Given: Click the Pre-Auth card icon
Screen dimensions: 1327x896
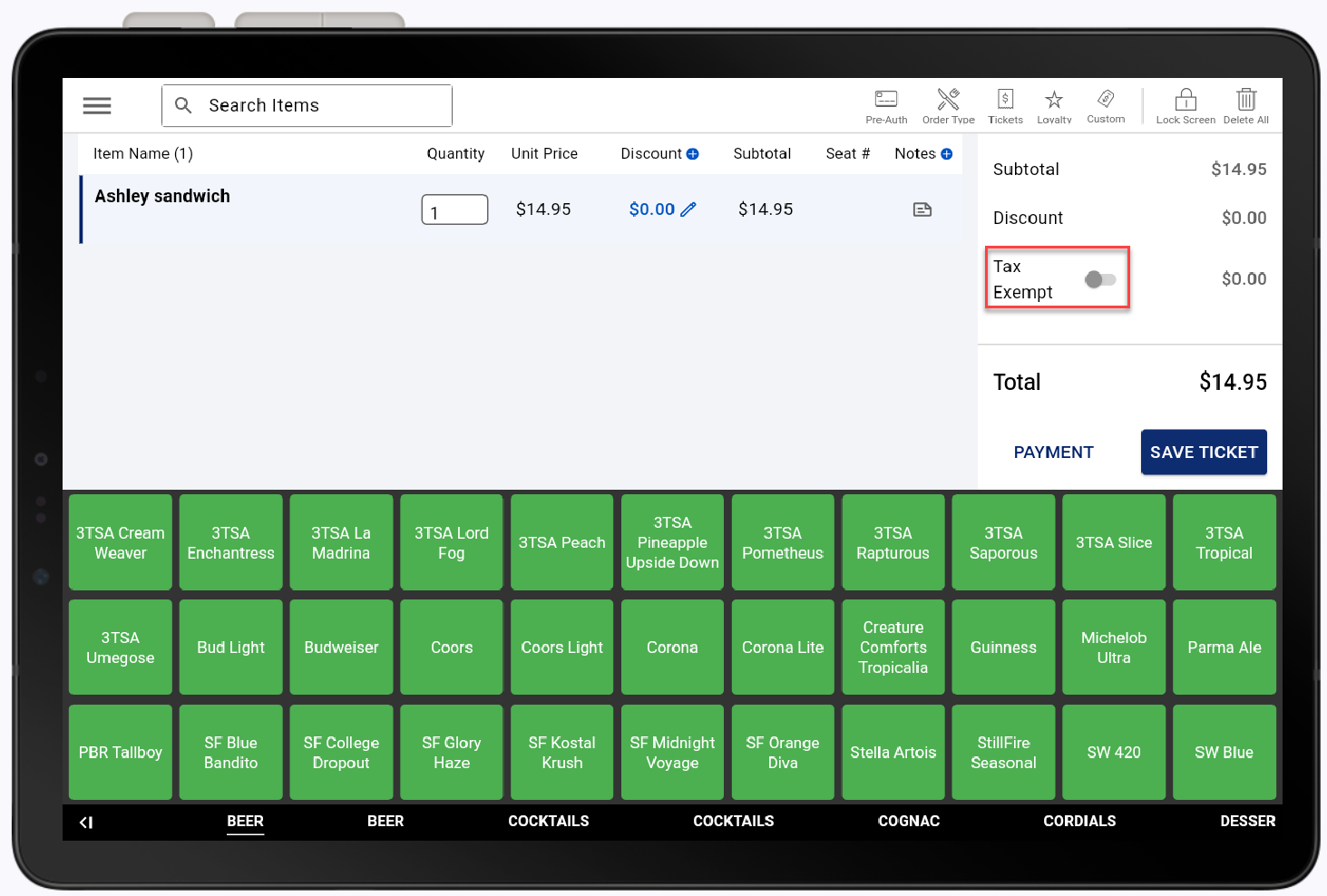Looking at the screenshot, I should 886,100.
